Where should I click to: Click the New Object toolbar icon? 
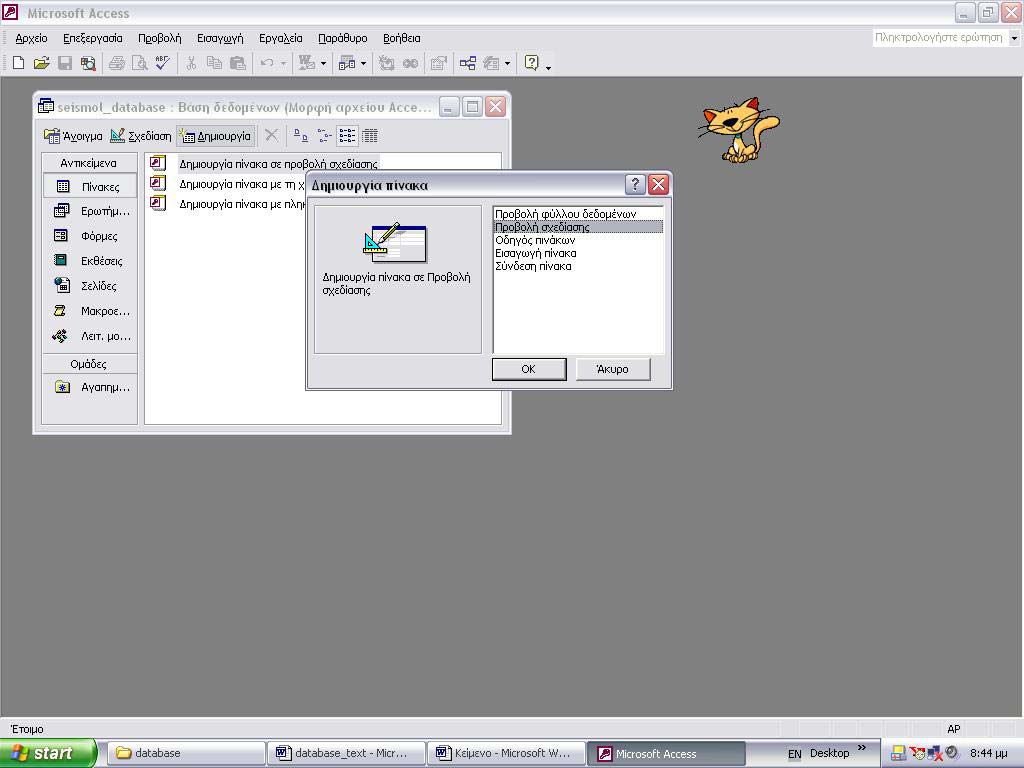[491, 63]
